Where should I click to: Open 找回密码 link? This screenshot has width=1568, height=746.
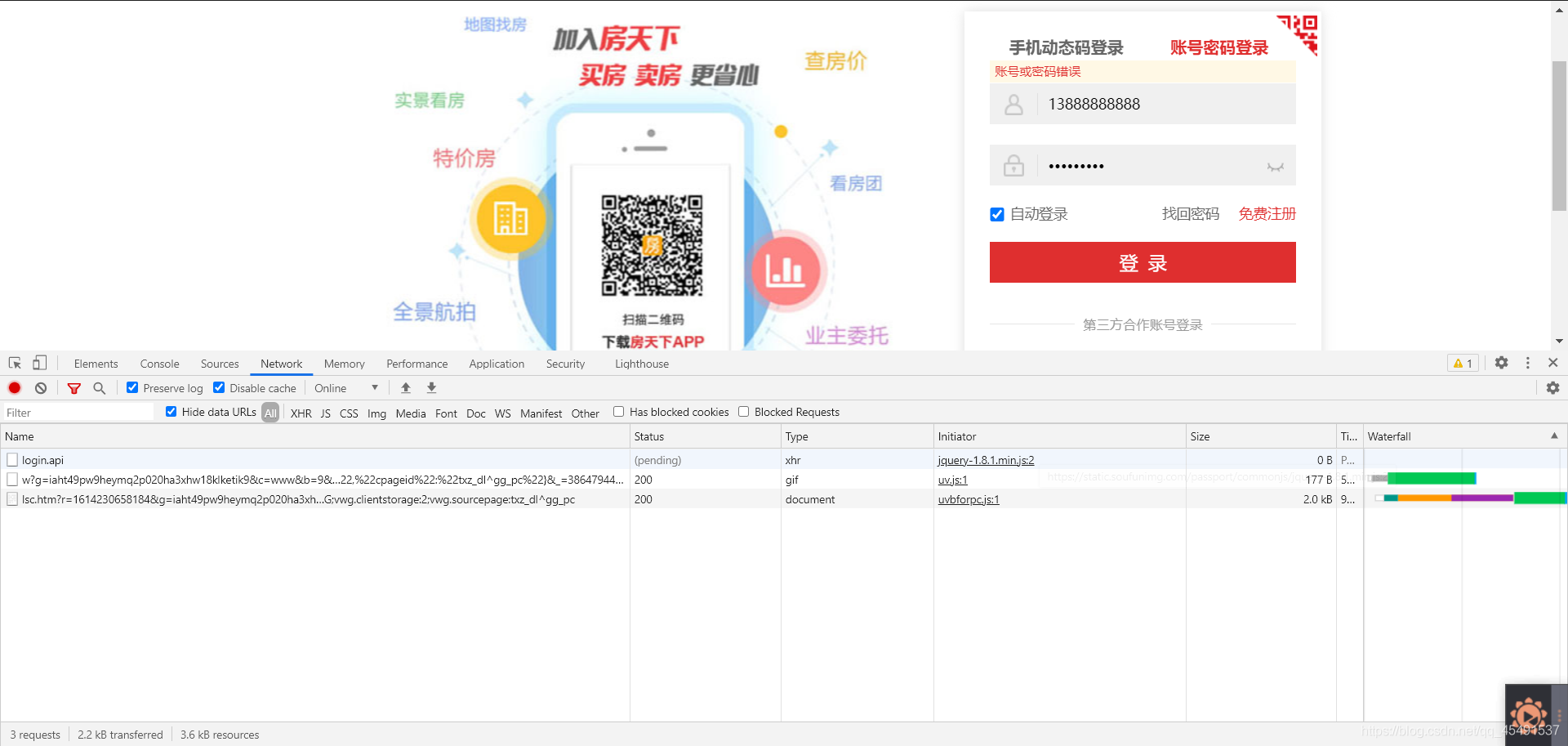(x=1190, y=214)
